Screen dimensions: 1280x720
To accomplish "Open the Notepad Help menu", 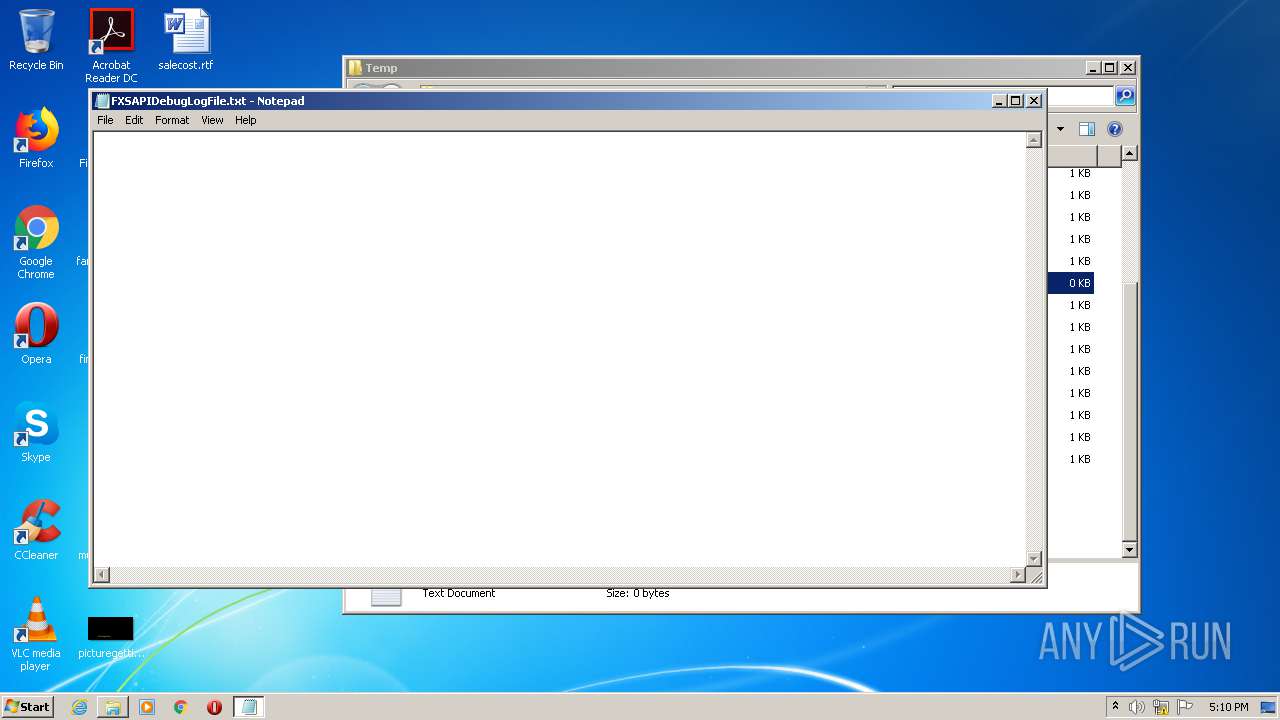I will click(246, 120).
